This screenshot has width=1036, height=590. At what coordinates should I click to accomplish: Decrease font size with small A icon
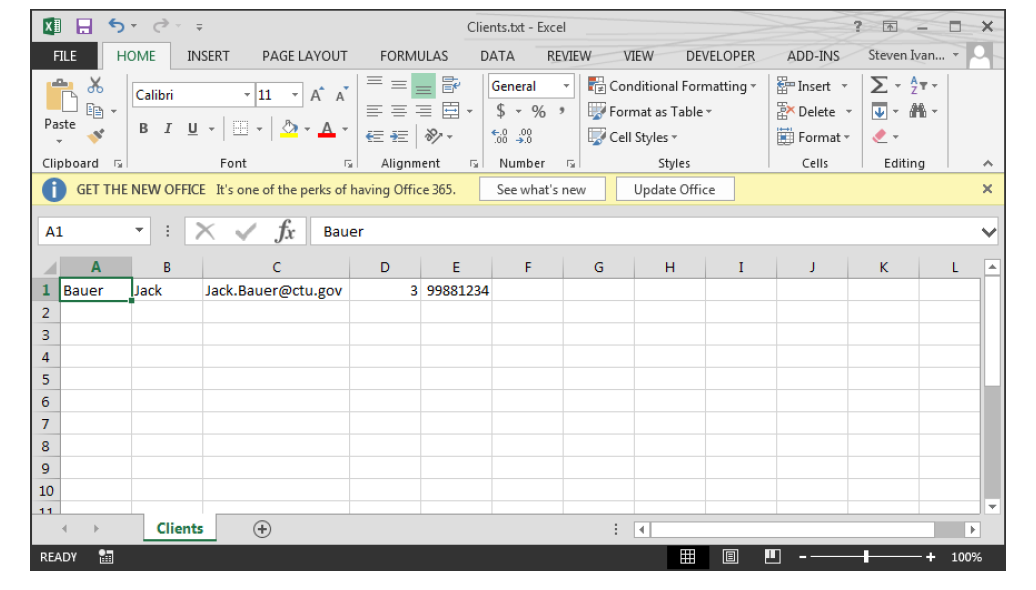coord(342,94)
